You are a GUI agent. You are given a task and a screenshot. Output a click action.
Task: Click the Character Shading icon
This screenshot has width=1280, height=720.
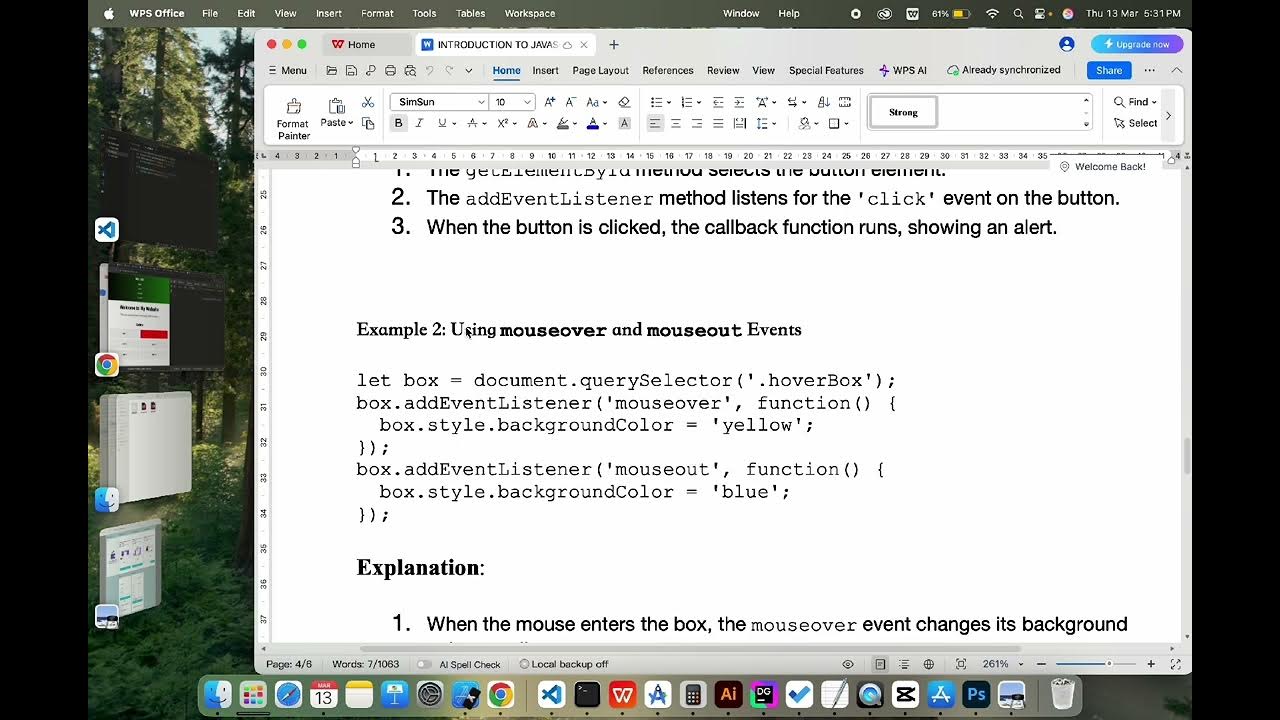(624, 123)
